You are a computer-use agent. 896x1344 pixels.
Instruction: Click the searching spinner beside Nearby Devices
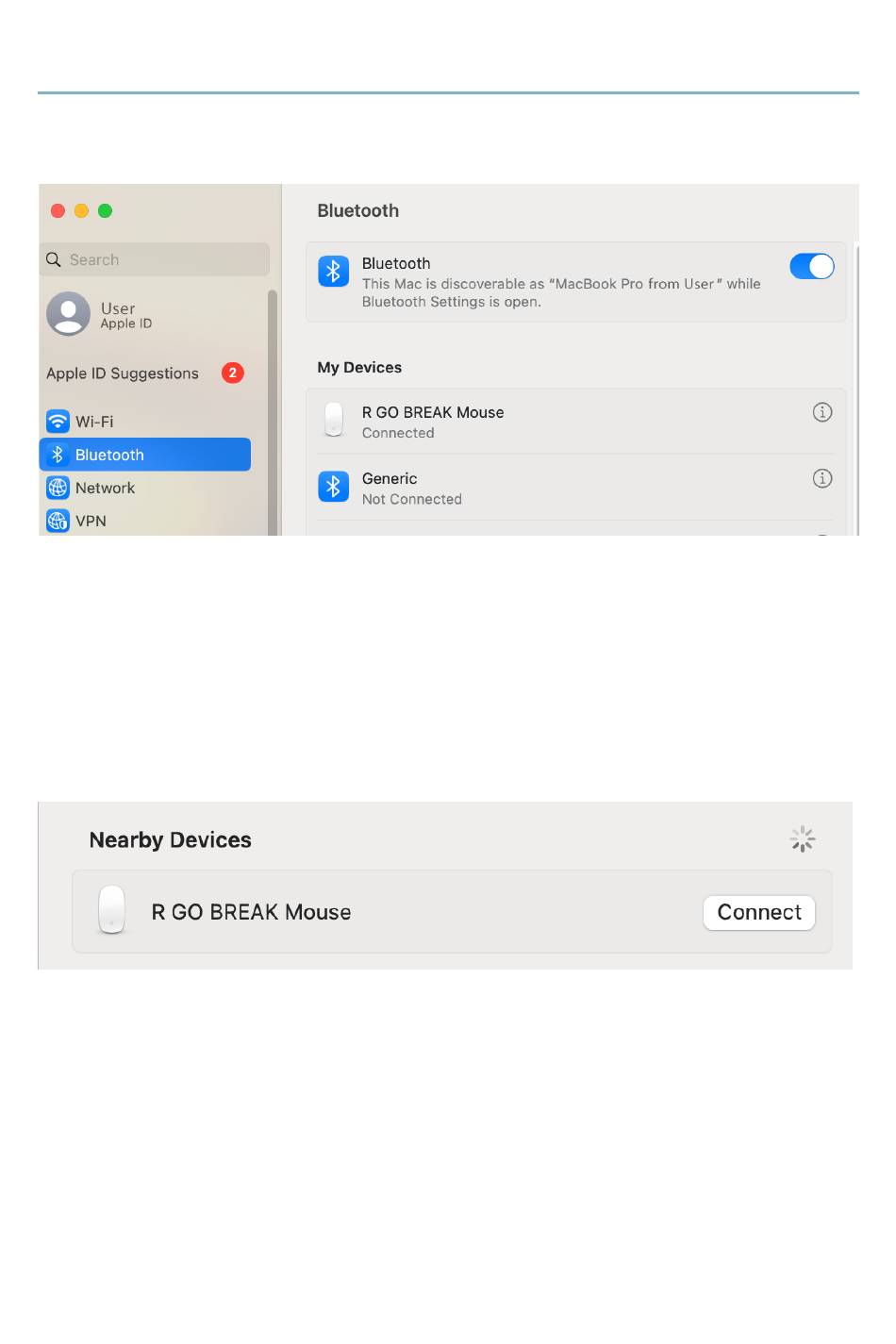(803, 838)
